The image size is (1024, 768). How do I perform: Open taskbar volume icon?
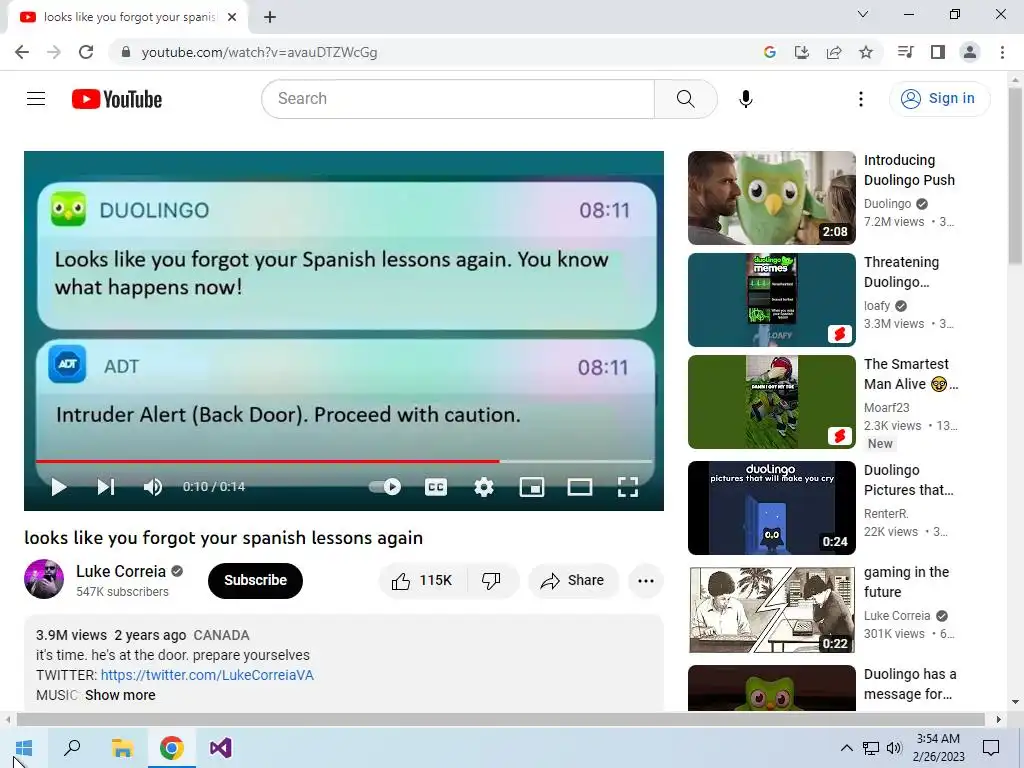pos(894,748)
